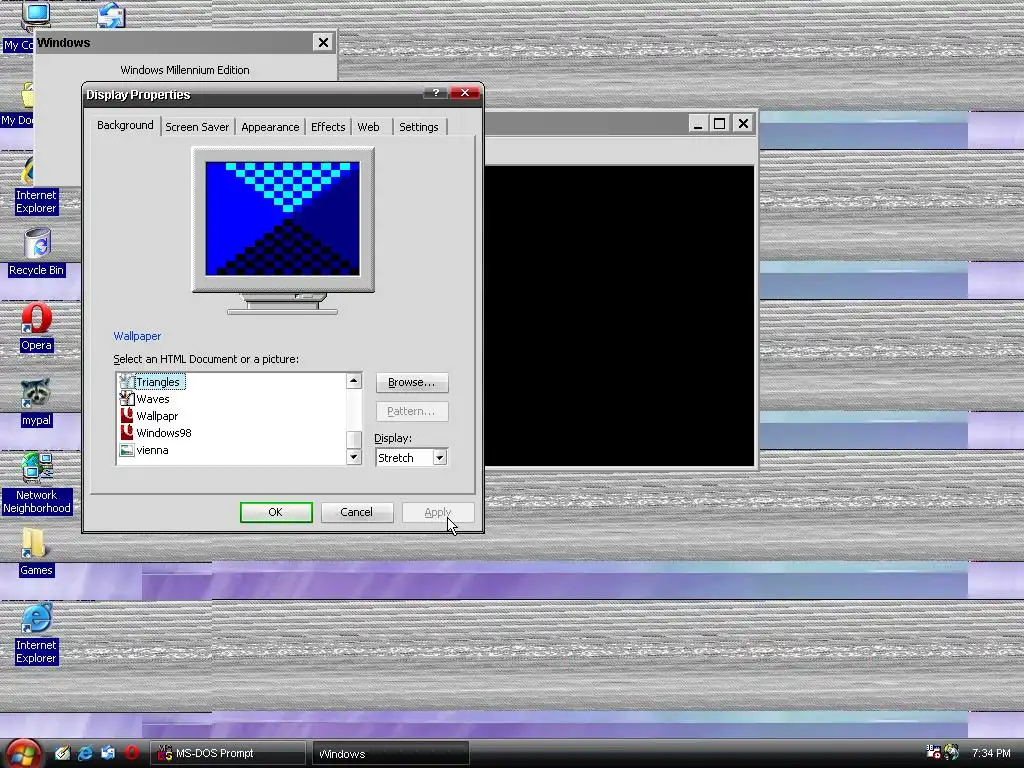The width and height of the screenshot is (1024, 768).
Task: Select the bottom Internet Explorer desktop icon
Action: coord(37,618)
